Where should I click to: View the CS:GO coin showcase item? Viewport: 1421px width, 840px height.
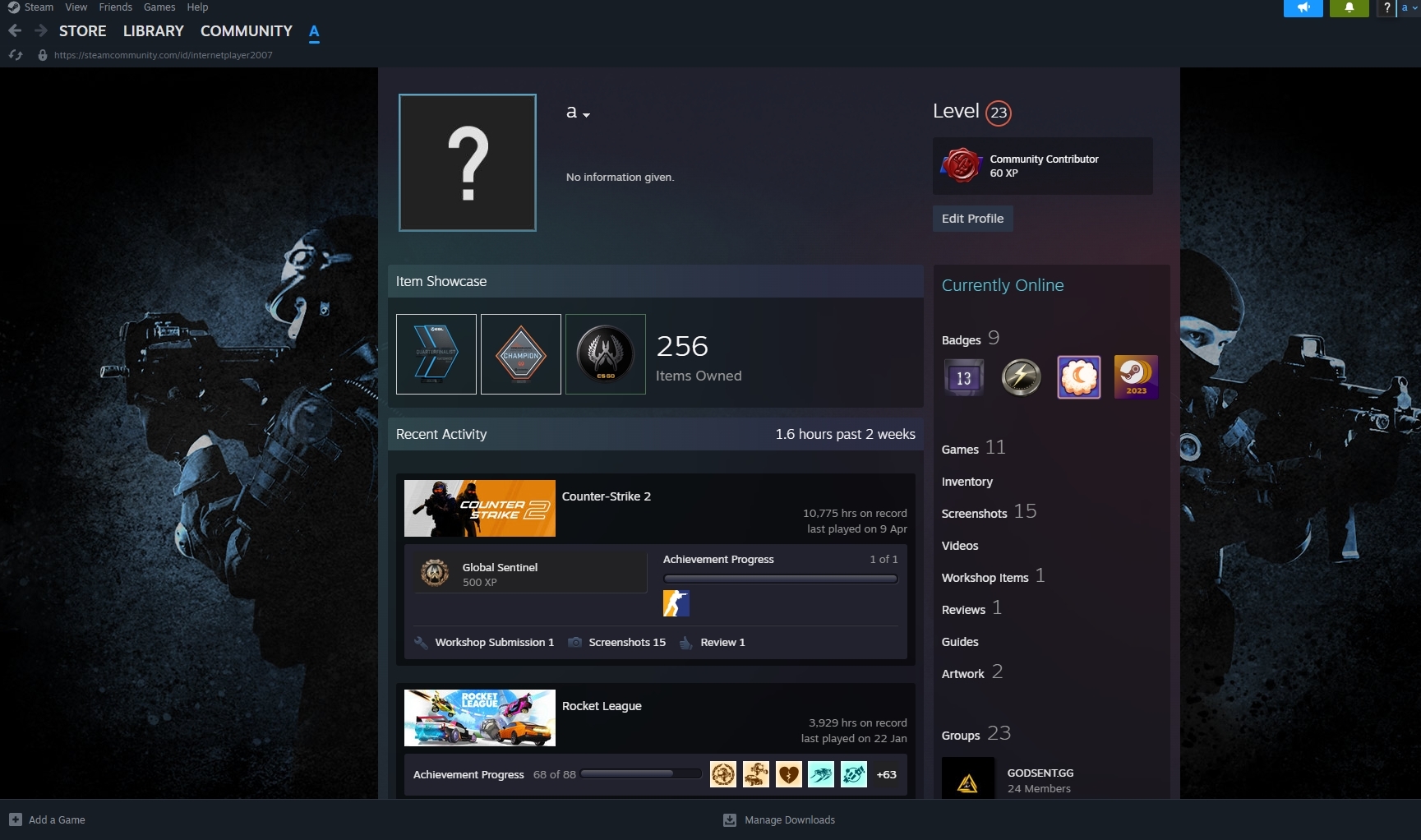point(606,354)
